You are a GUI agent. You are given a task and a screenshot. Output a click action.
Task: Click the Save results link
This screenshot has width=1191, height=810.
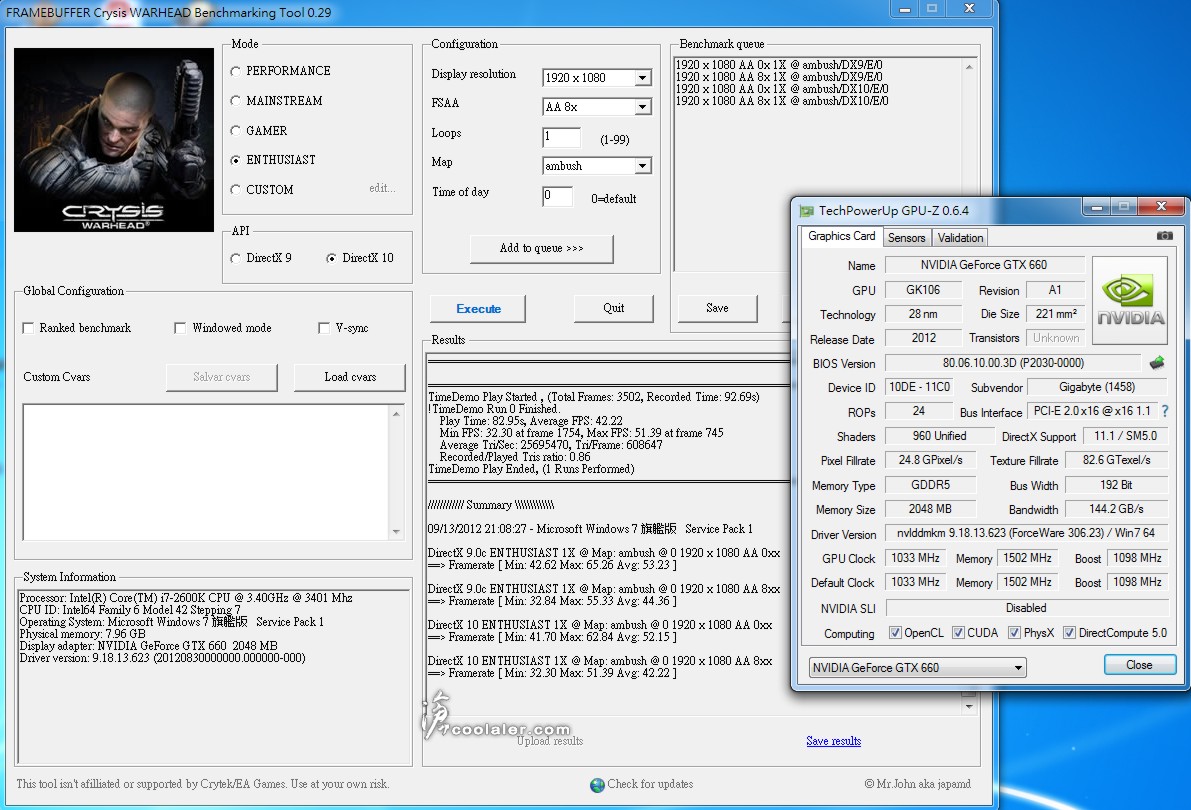click(833, 742)
